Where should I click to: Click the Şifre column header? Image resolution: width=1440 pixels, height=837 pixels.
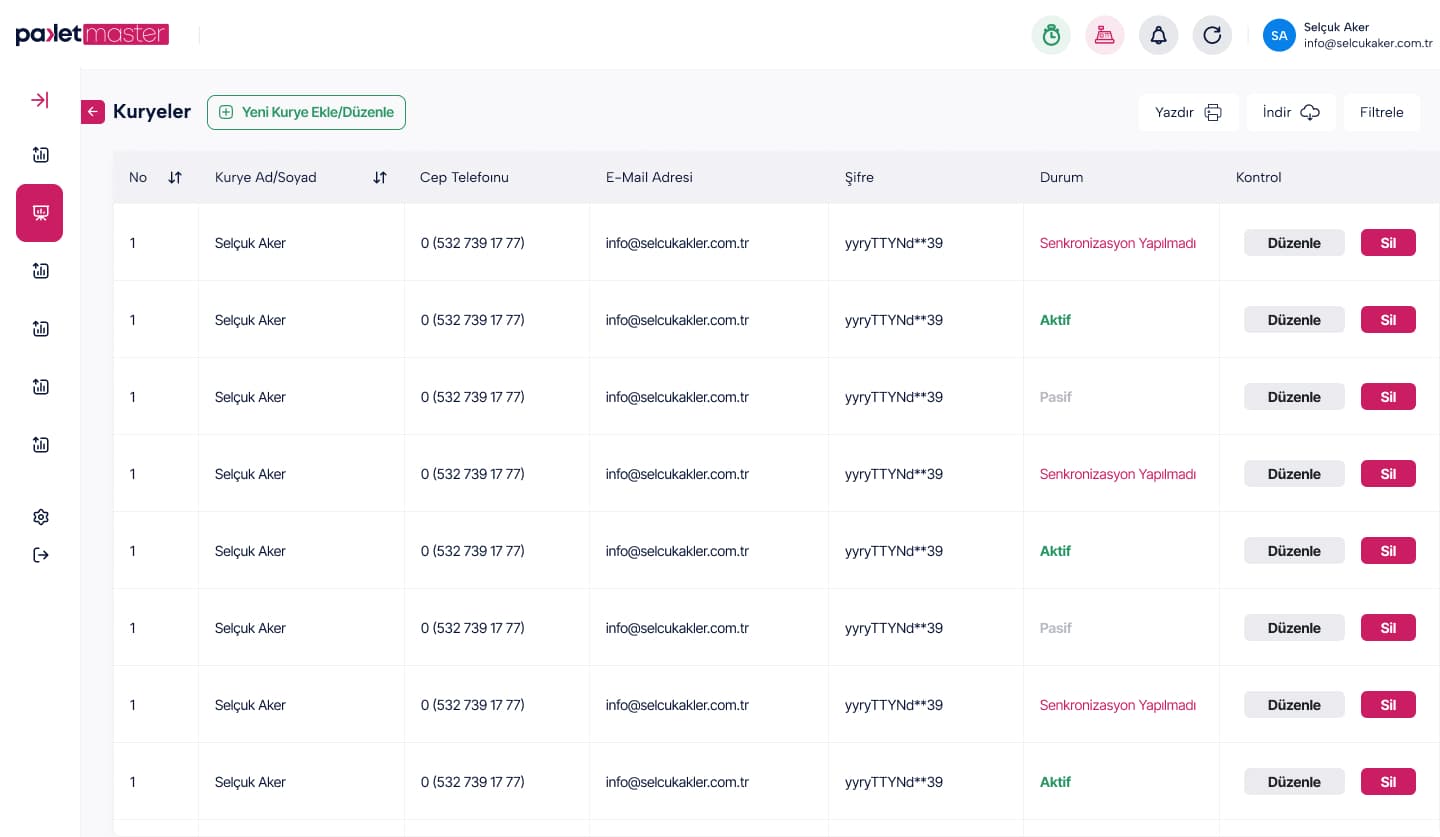[859, 178]
